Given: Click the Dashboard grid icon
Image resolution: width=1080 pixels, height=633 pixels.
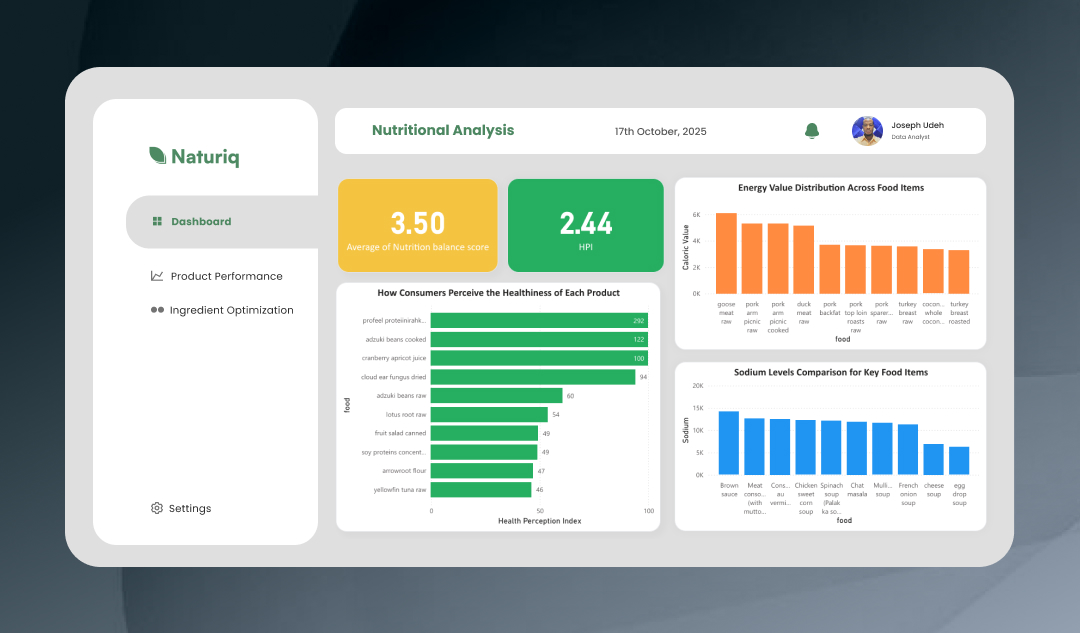Looking at the screenshot, I should point(157,221).
